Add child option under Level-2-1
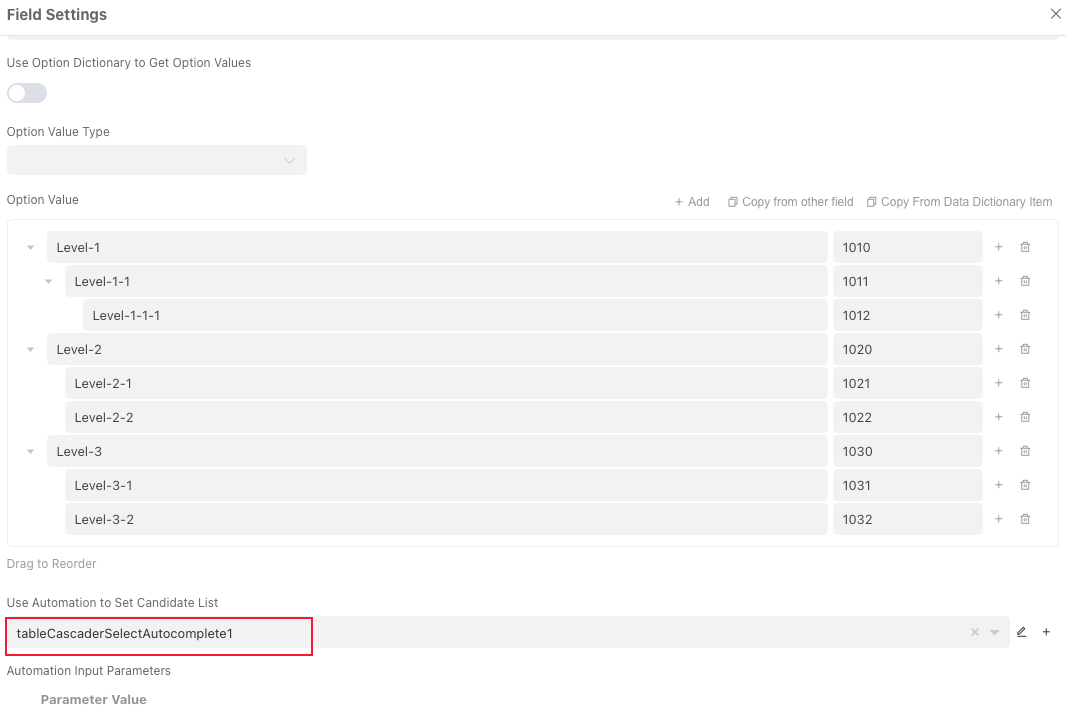Screen dimensions: 1066x715 coord(998,383)
